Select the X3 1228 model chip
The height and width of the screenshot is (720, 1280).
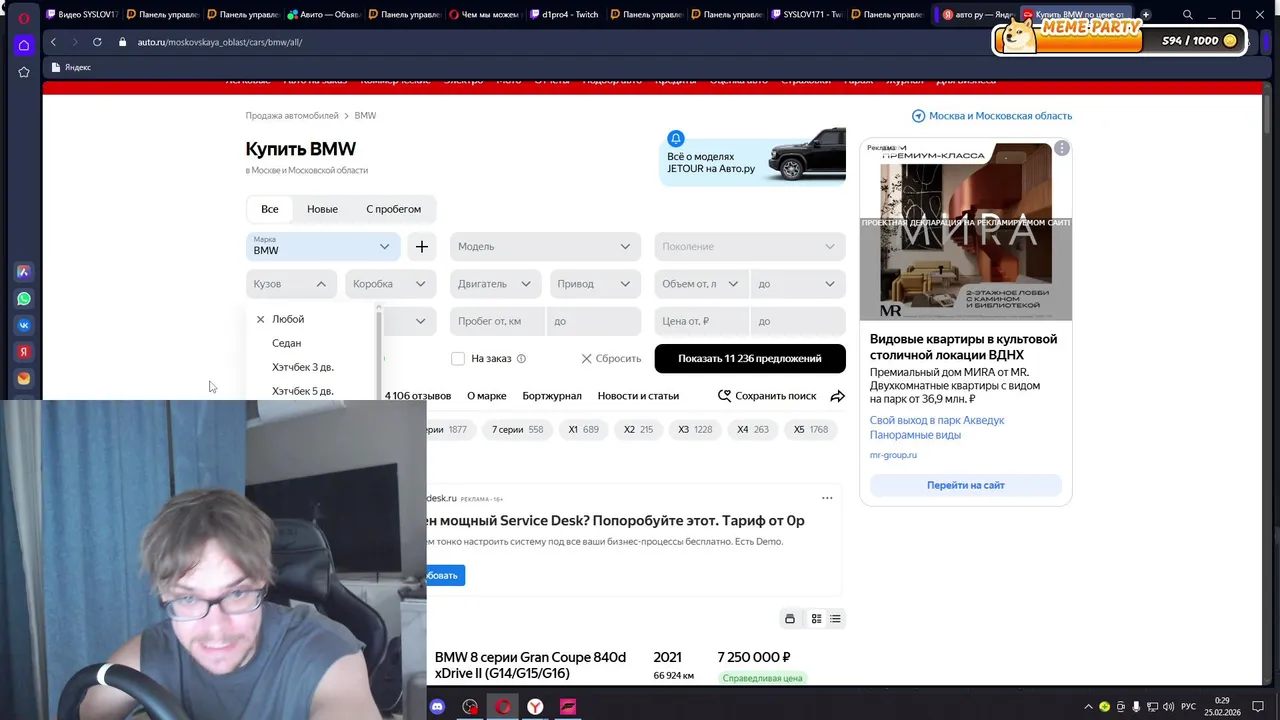pyautogui.click(x=695, y=429)
